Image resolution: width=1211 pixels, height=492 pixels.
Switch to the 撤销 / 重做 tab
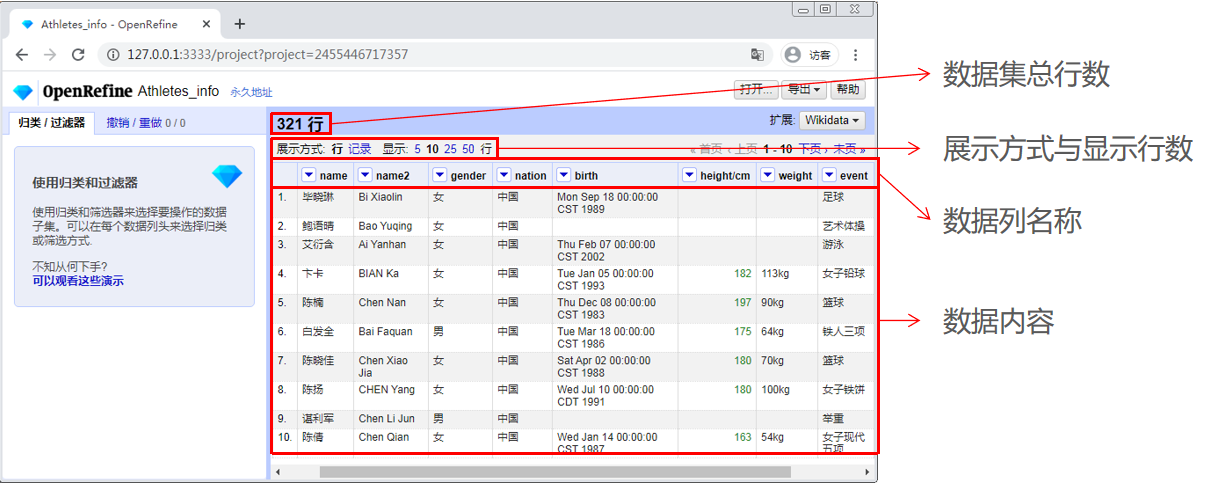click(146, 123)
